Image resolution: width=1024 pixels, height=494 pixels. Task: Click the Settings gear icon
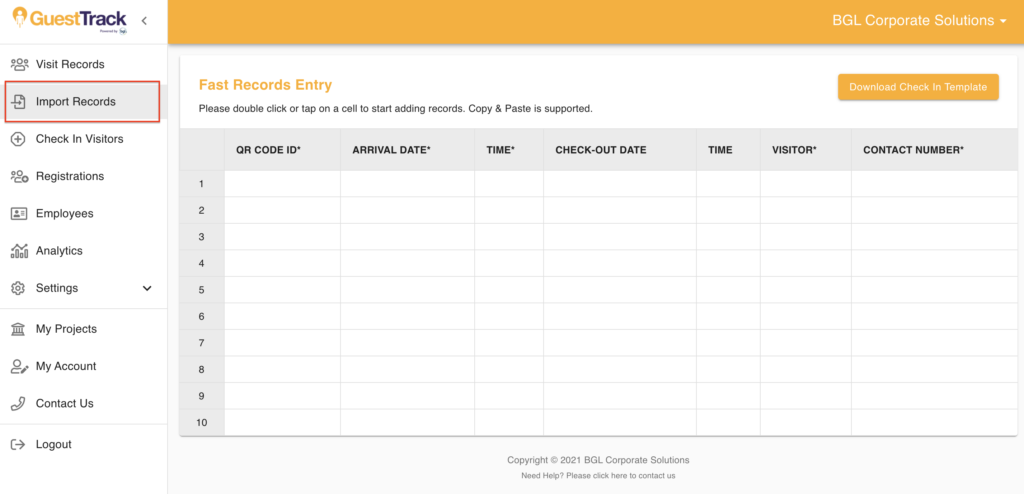[x=19, y=288]
